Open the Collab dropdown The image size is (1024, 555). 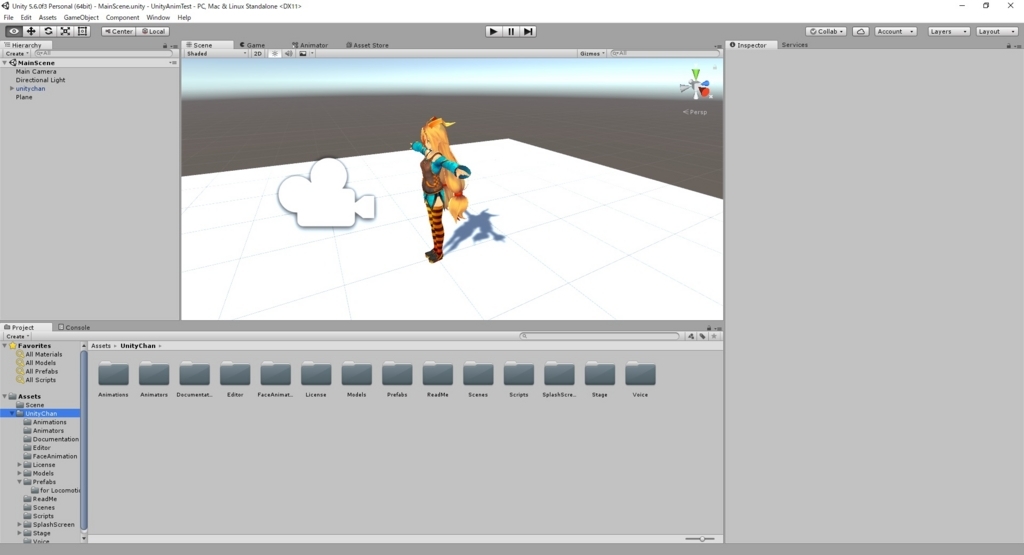pos(826,31)
